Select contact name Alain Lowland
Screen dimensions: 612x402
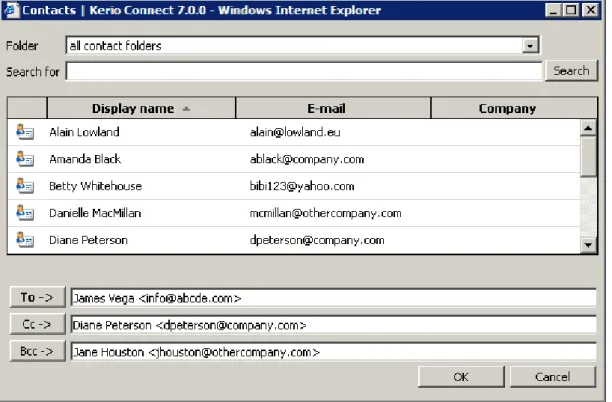[84, 132]
